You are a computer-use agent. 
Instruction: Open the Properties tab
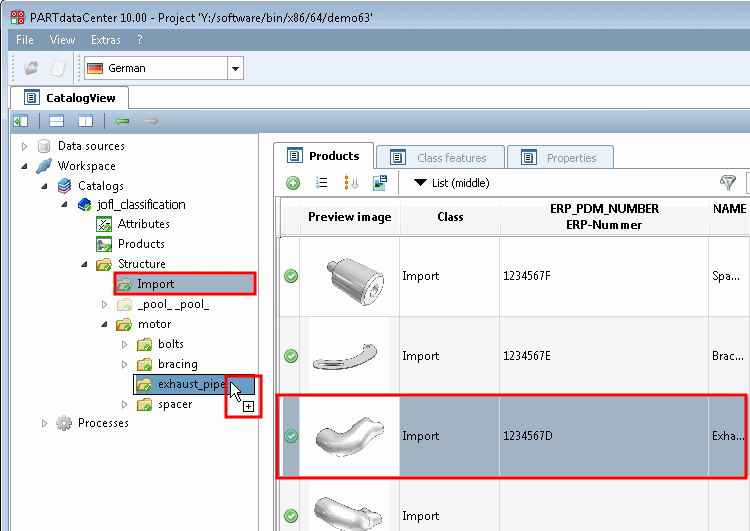(560, 158)
